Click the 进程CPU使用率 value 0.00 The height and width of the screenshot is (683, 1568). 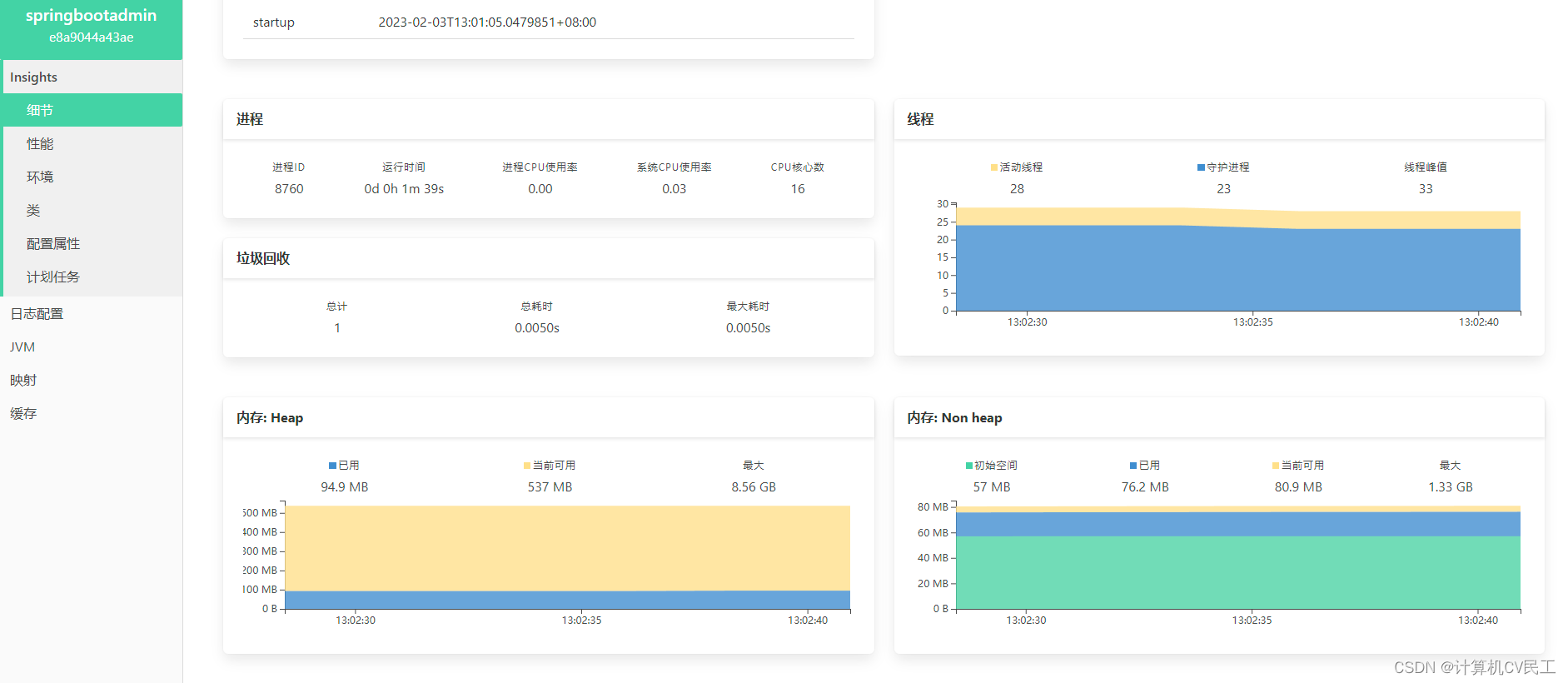(x=540, y=189)
